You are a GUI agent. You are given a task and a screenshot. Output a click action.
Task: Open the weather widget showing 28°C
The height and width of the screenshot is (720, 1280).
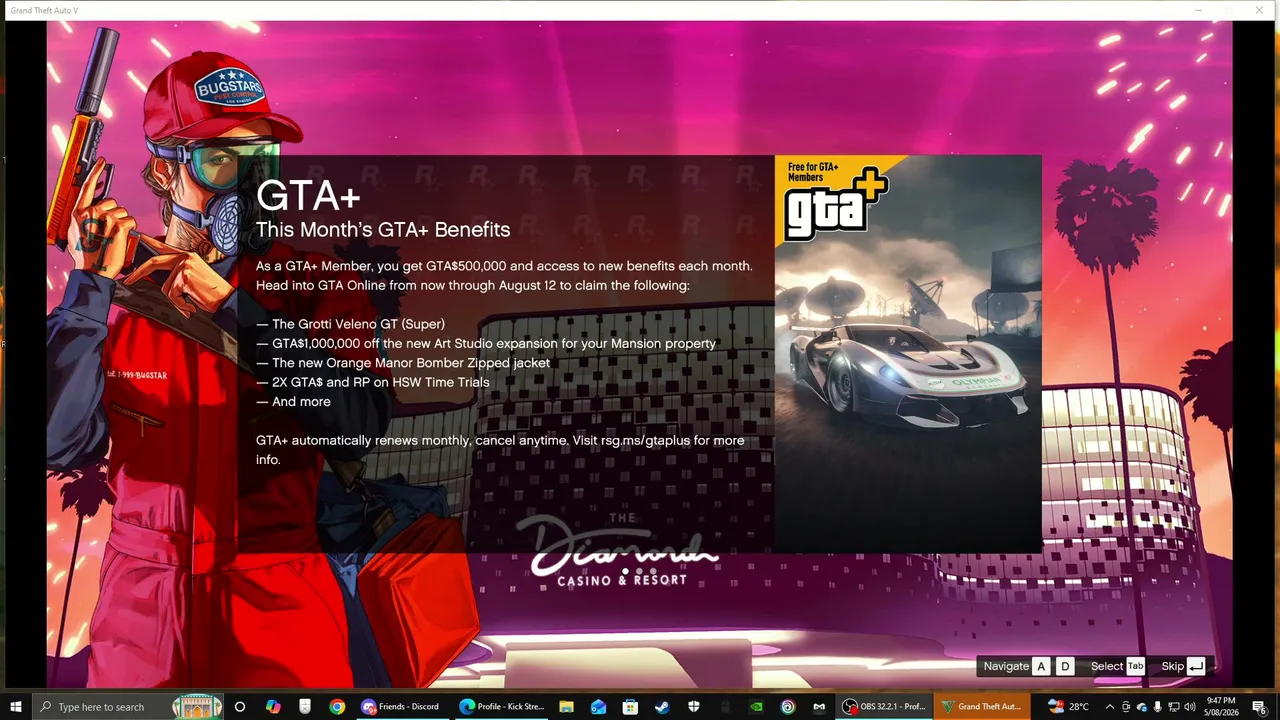click(1068, 707)
